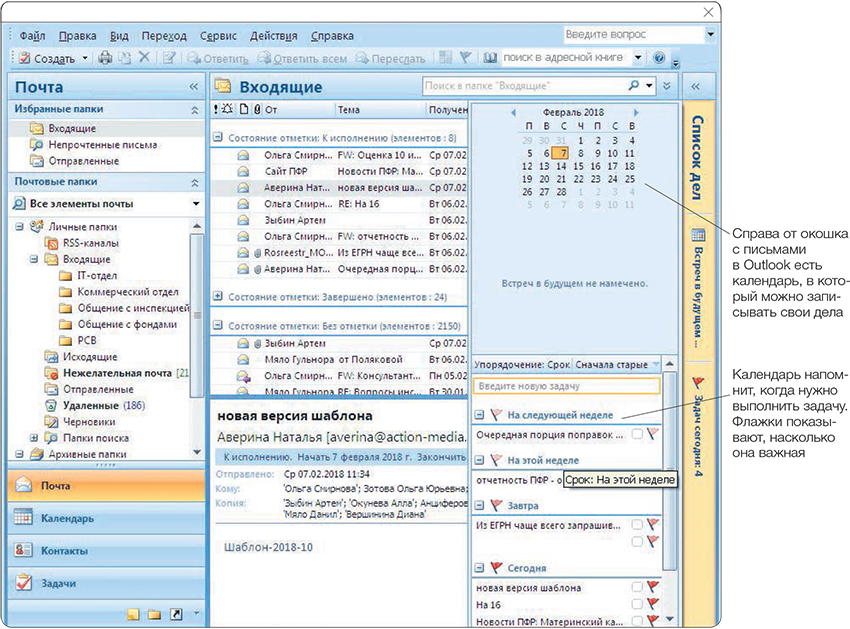Check the box for 'Очередная порция поправок' task
850x629 pixels.
(x=637, y=434)
